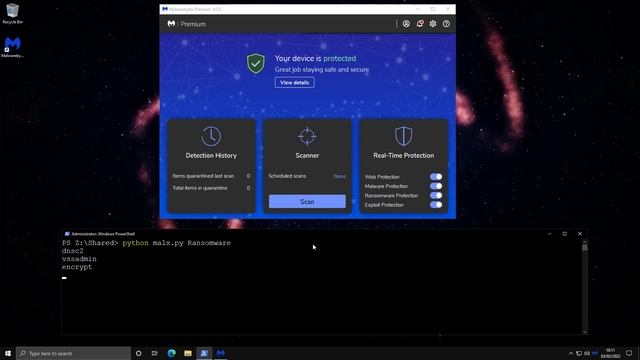Open the Recycle Bin desktop icon
Screen dimensions: 640x360
pos(12,13)
